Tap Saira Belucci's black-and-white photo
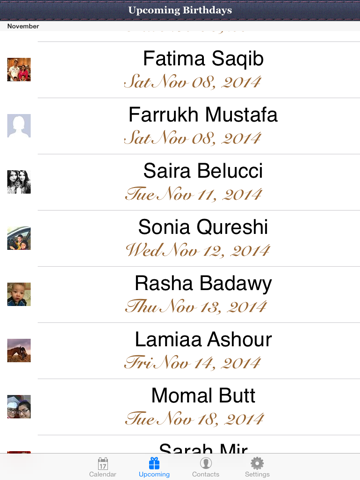 coord(19,182)
